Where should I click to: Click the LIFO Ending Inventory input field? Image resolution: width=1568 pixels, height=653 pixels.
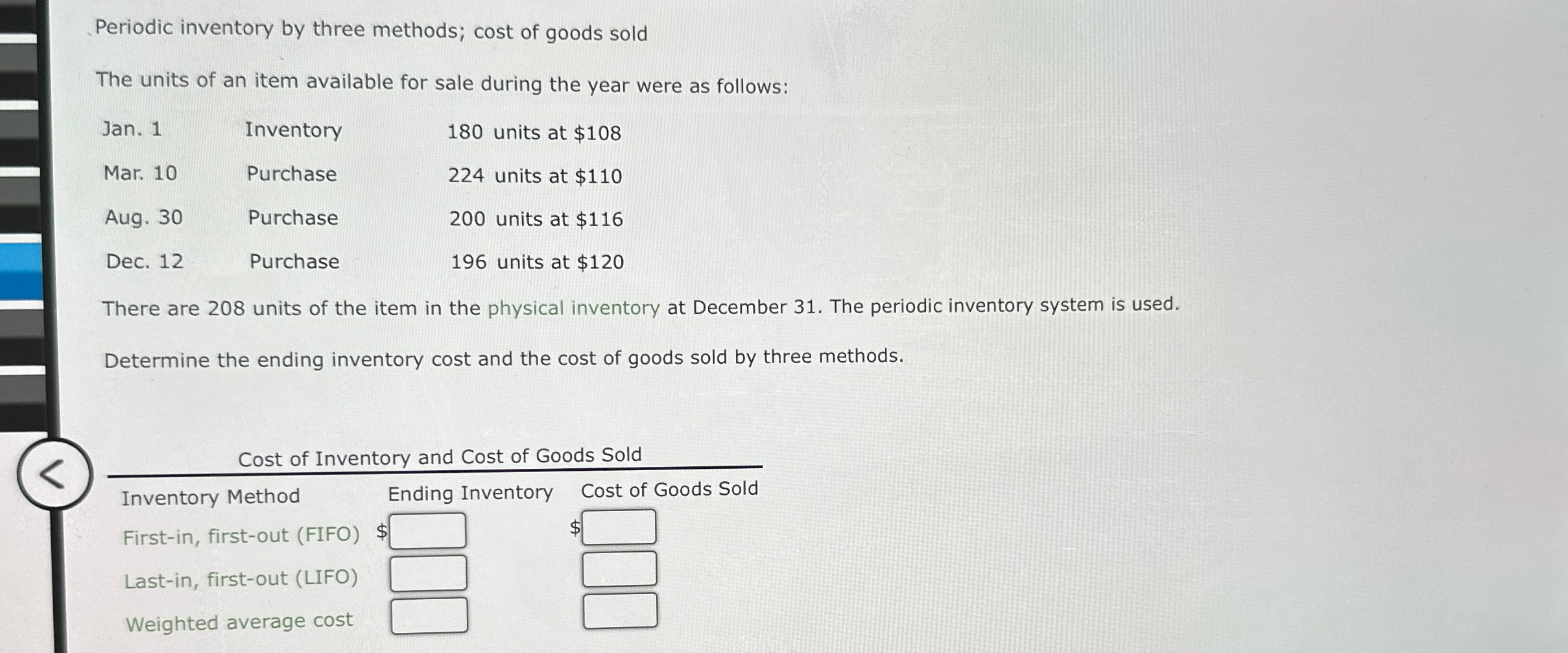click(x=427, y=573)
